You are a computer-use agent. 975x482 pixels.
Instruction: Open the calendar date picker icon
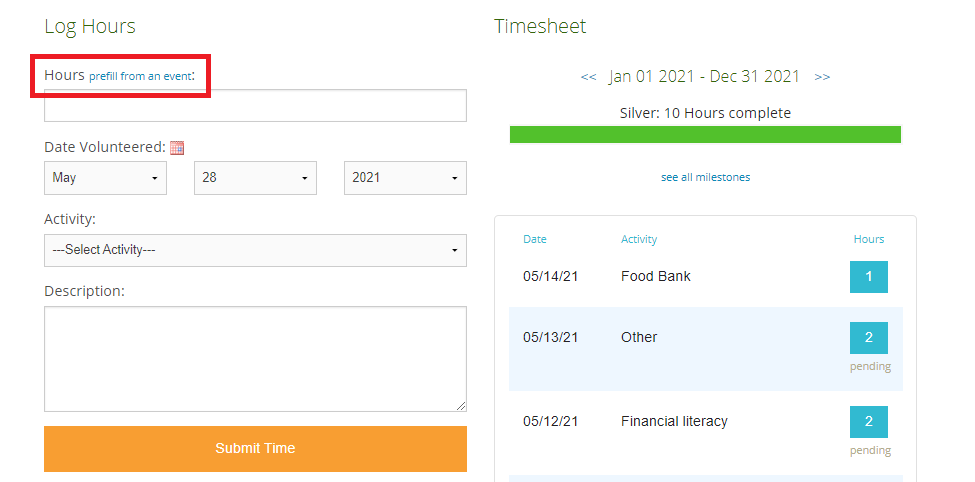point(177,147)
